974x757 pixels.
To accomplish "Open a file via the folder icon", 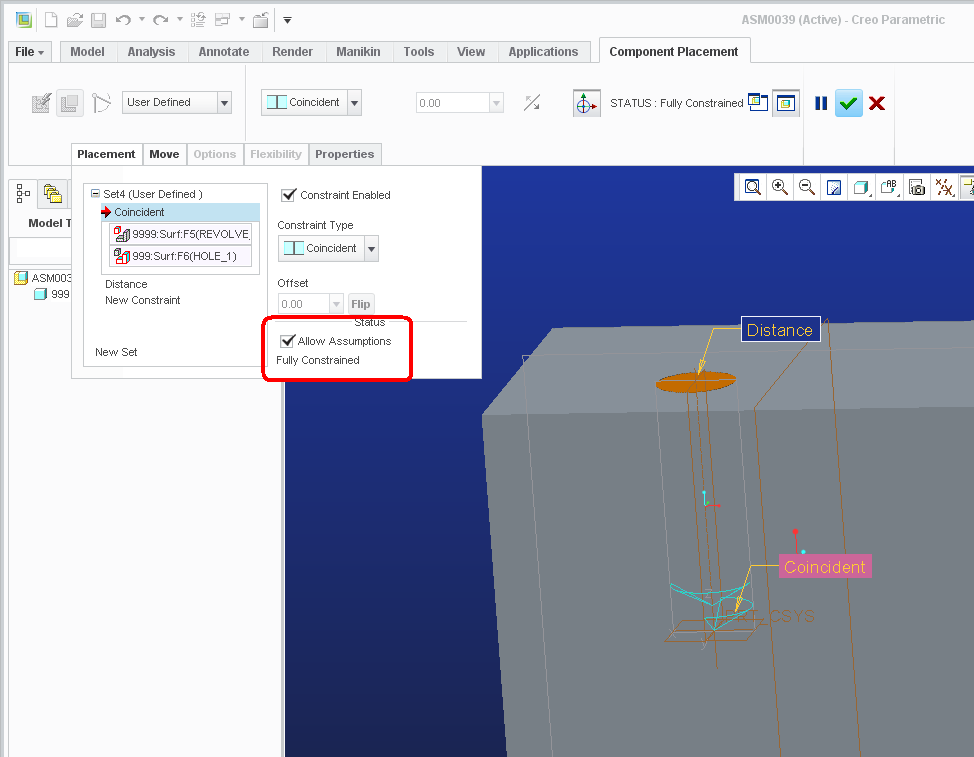I will coord(75,20).
